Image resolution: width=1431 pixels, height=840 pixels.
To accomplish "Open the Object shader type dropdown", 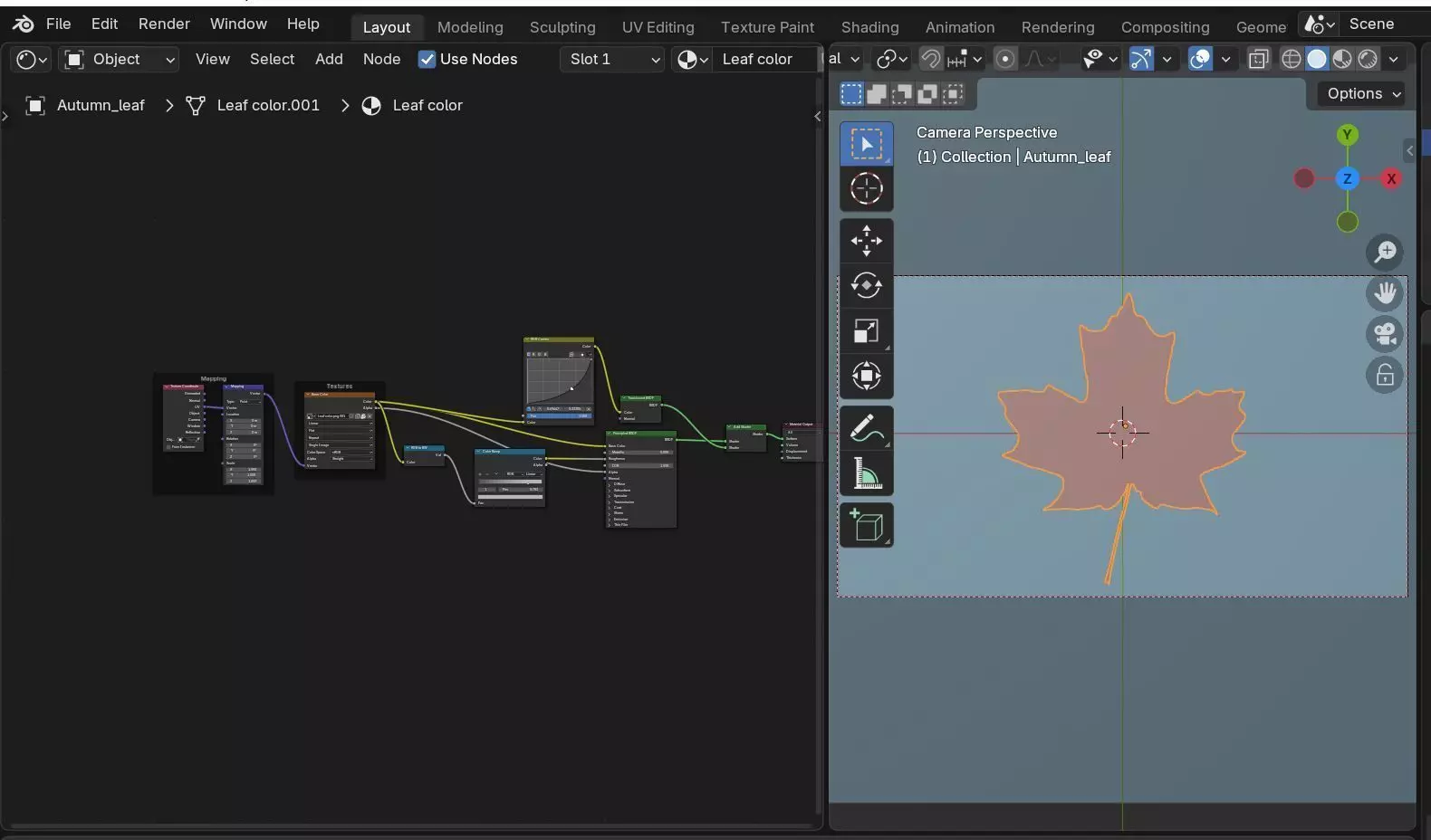I will (x=120, y=60).
